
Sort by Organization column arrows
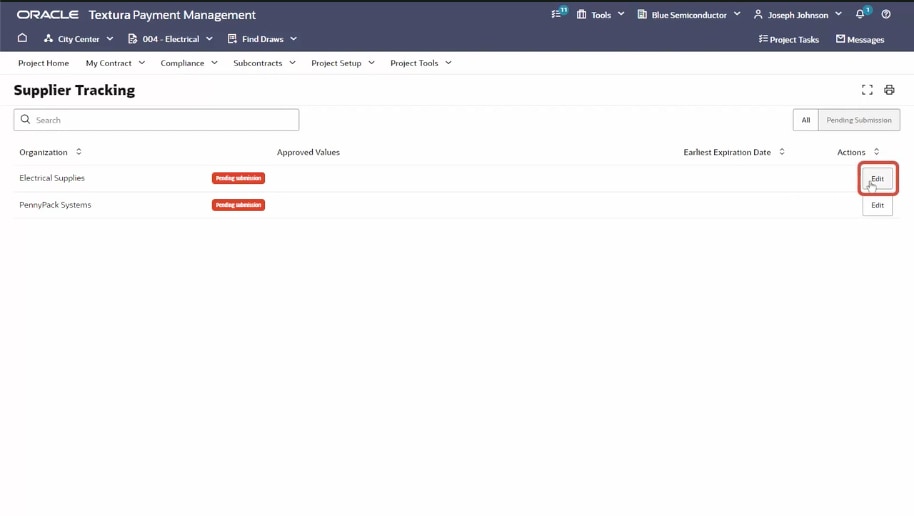pos(79,152)
